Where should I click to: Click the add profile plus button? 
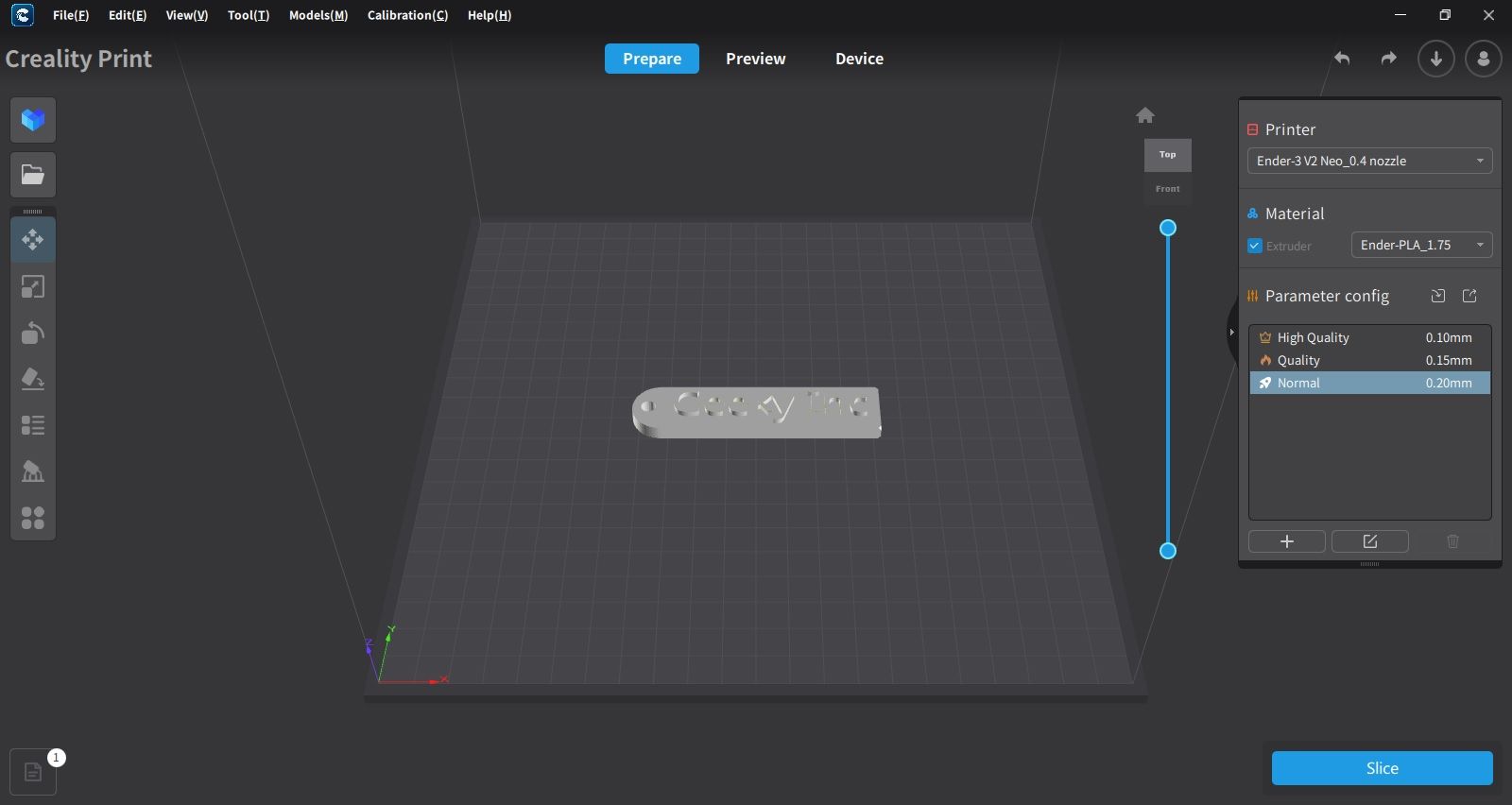tap(1287, 541)
